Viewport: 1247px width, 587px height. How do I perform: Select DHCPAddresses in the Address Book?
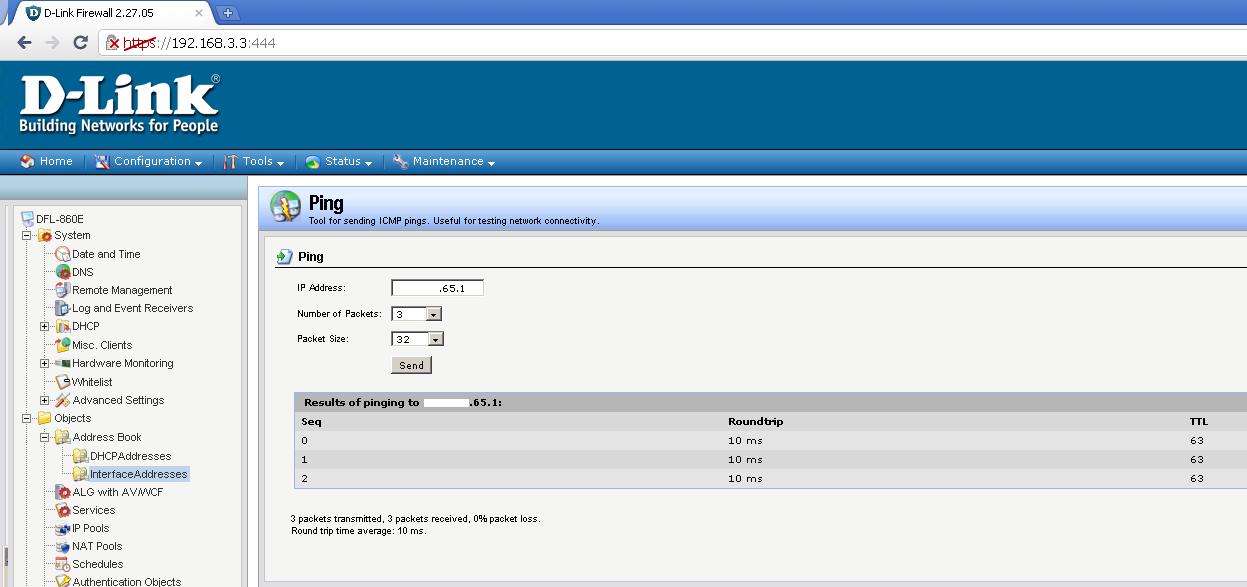130,456
